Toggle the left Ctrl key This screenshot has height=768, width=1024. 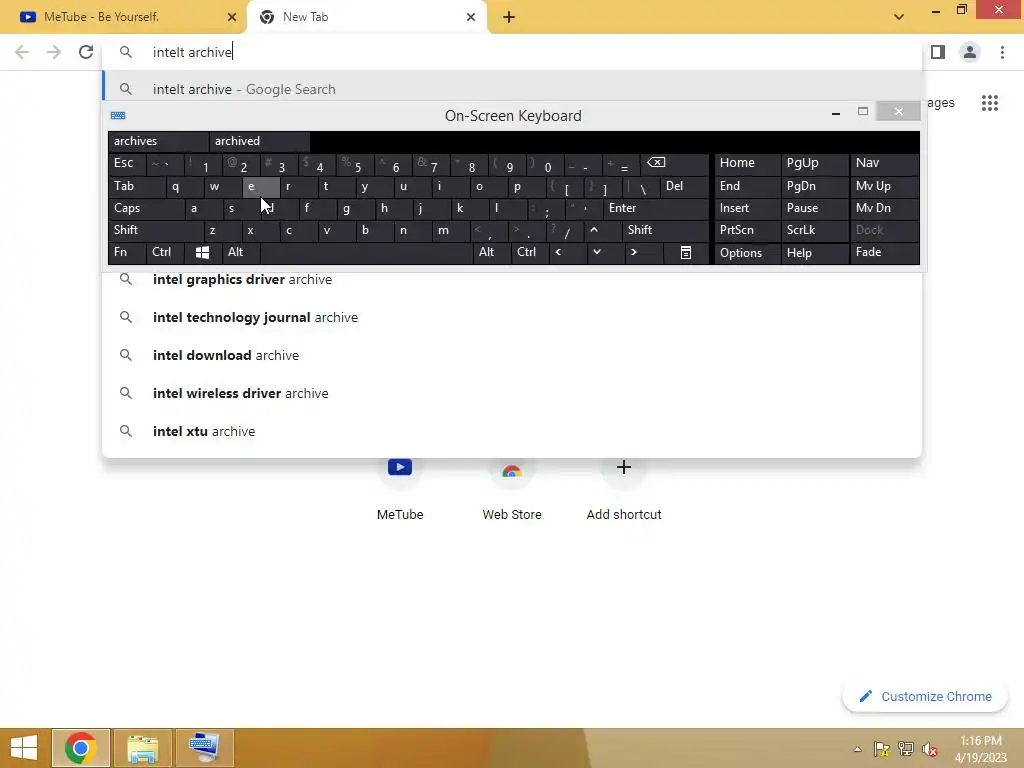coord(165,253)
